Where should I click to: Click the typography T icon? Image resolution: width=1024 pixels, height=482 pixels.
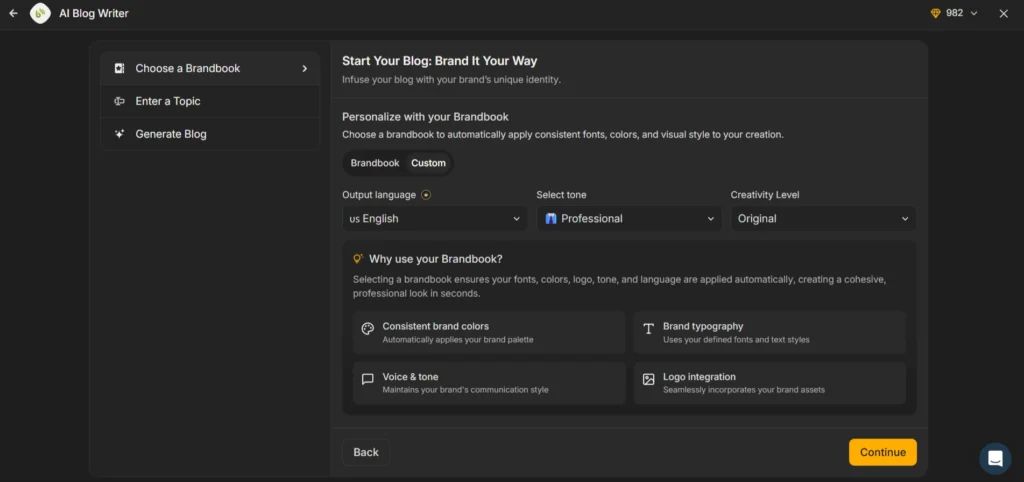648,329
